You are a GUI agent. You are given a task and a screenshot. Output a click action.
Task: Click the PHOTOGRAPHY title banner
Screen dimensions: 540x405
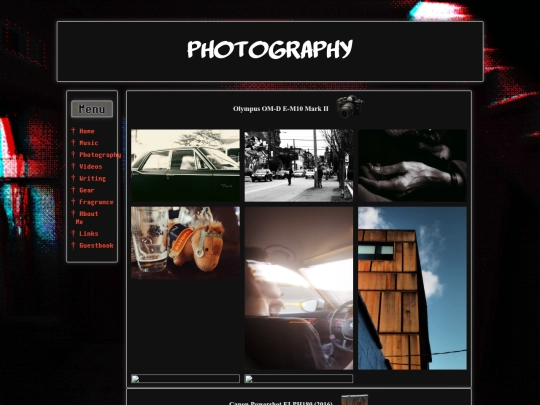tap(270, 51)
